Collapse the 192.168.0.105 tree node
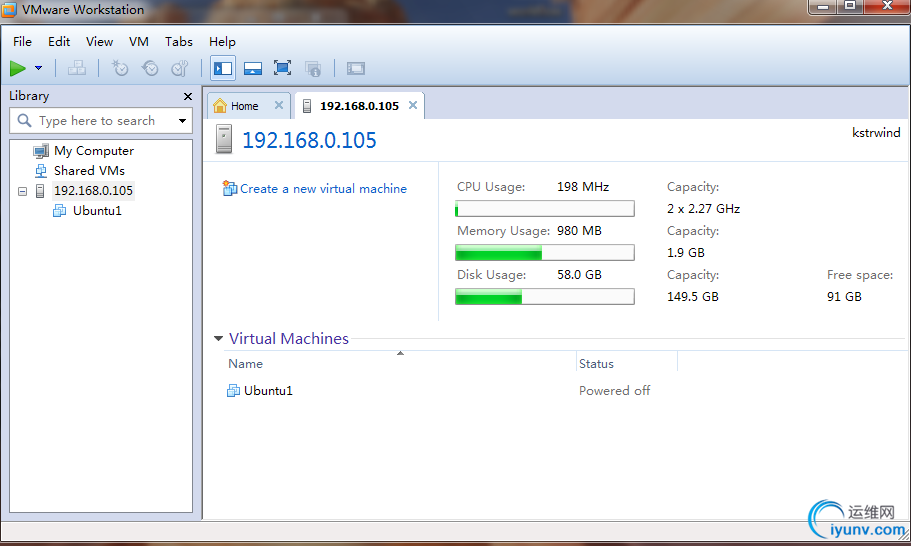Image resolution: width=911 pixels, height=546 pixels. [22, 191]
